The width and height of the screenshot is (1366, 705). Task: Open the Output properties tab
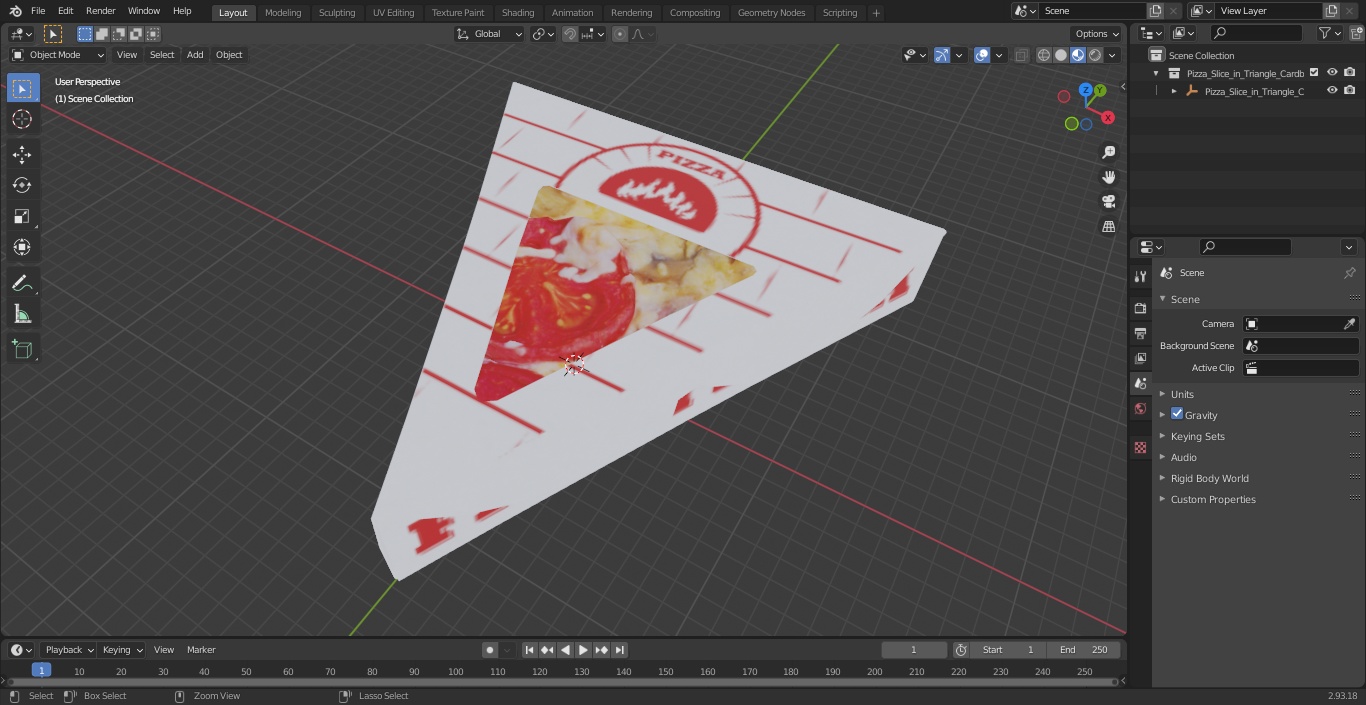(1140, 333)
